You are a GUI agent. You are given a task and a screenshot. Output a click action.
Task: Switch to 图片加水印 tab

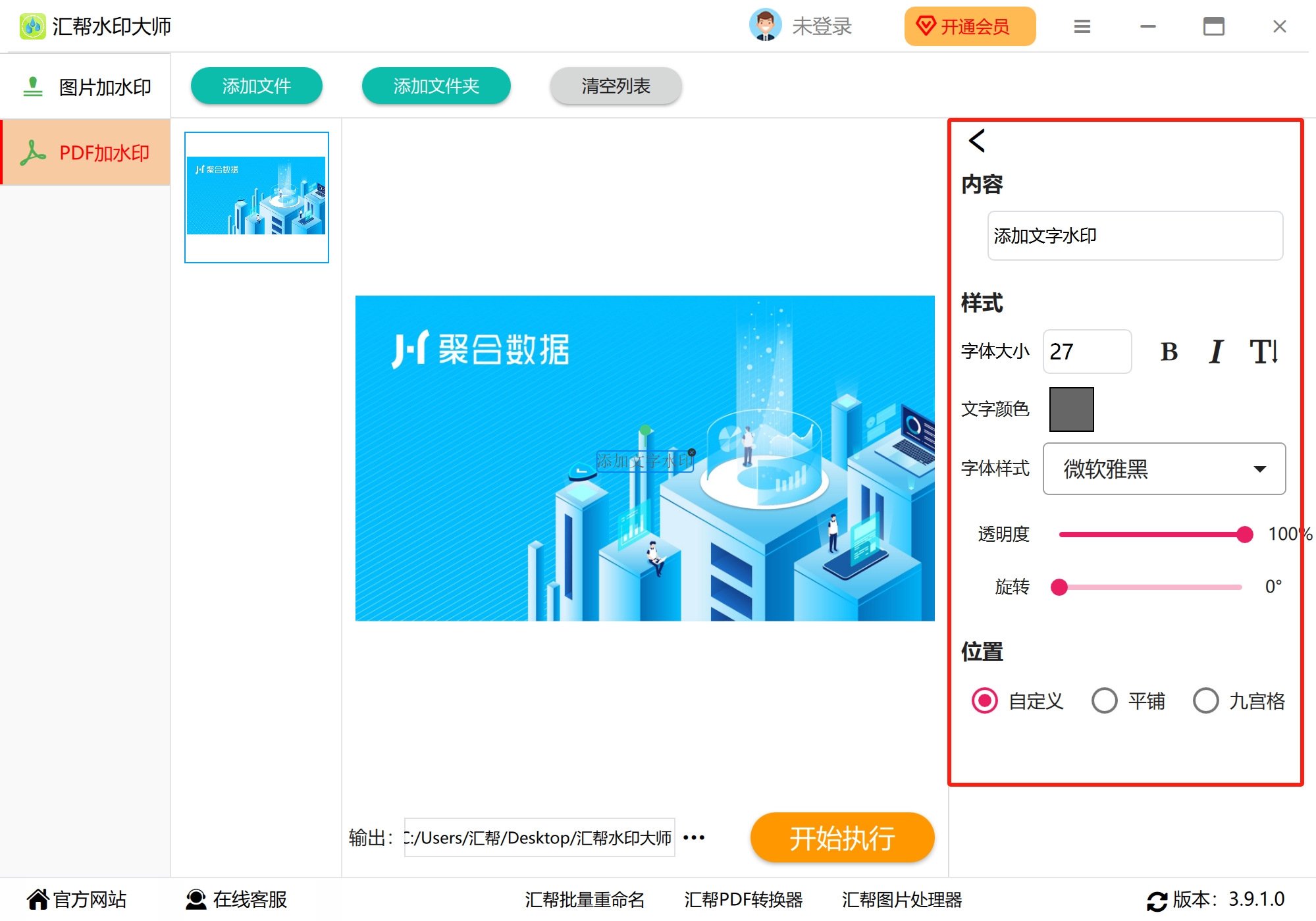click(x=86, y=87)
